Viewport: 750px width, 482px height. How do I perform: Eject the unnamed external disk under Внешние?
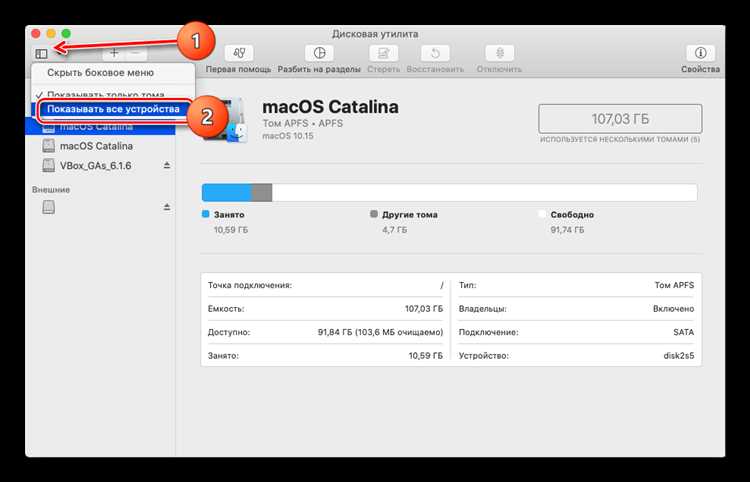point(167,207)
